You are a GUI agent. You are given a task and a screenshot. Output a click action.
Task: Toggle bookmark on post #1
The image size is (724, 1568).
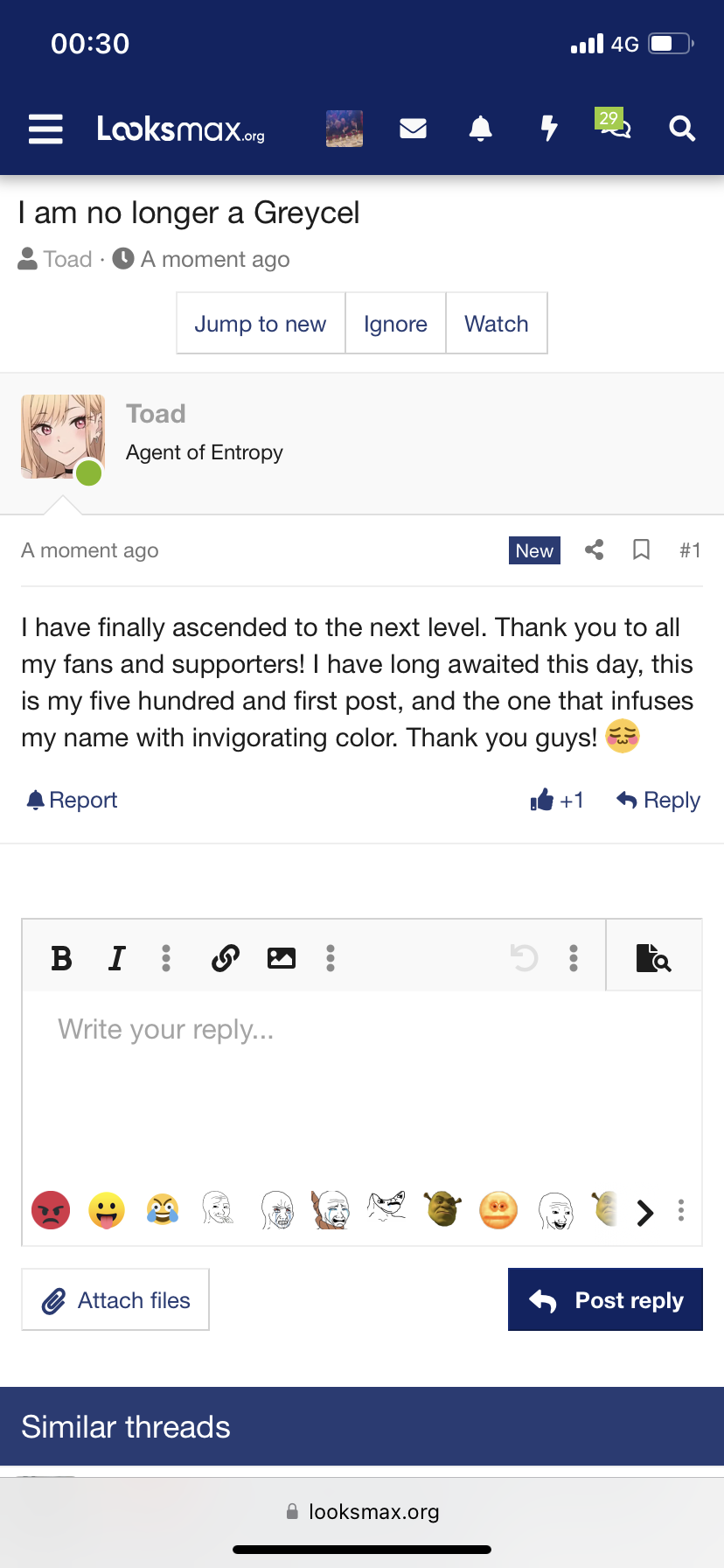click(641, 550)
